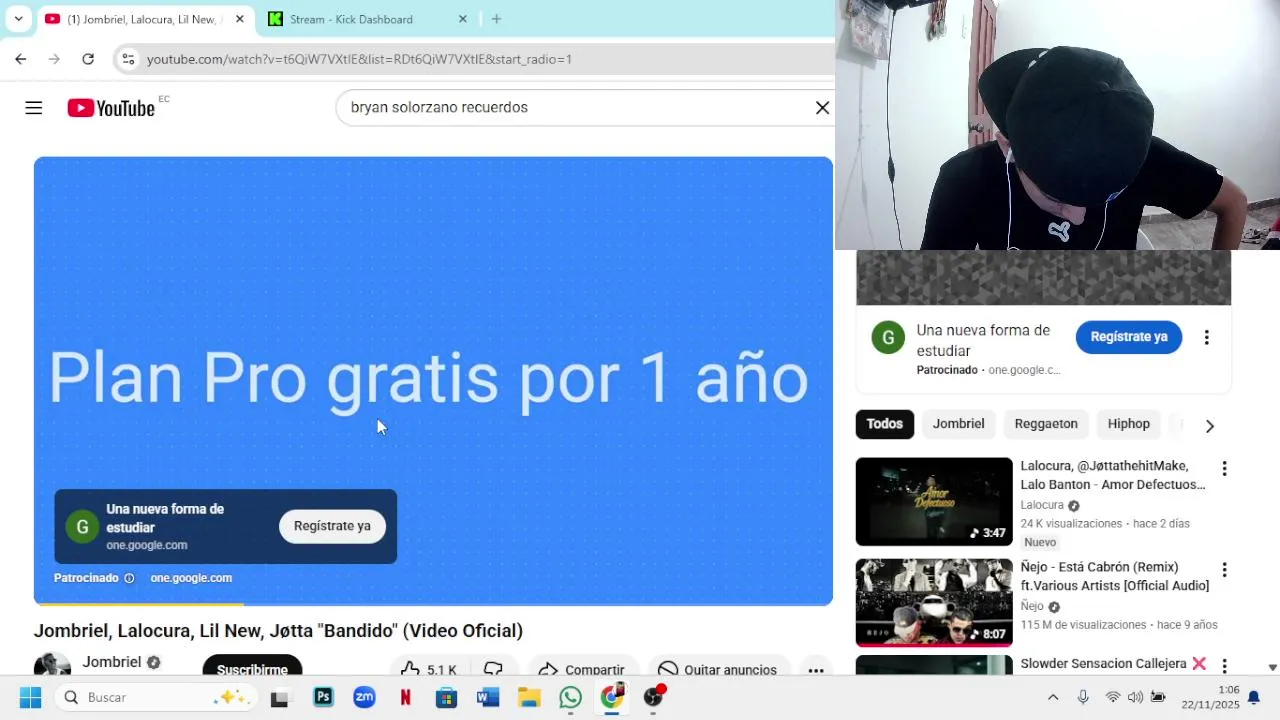1280x720 pixels.
Task: Click Chrome icon on the taskbar
Action: pos(612,697)
